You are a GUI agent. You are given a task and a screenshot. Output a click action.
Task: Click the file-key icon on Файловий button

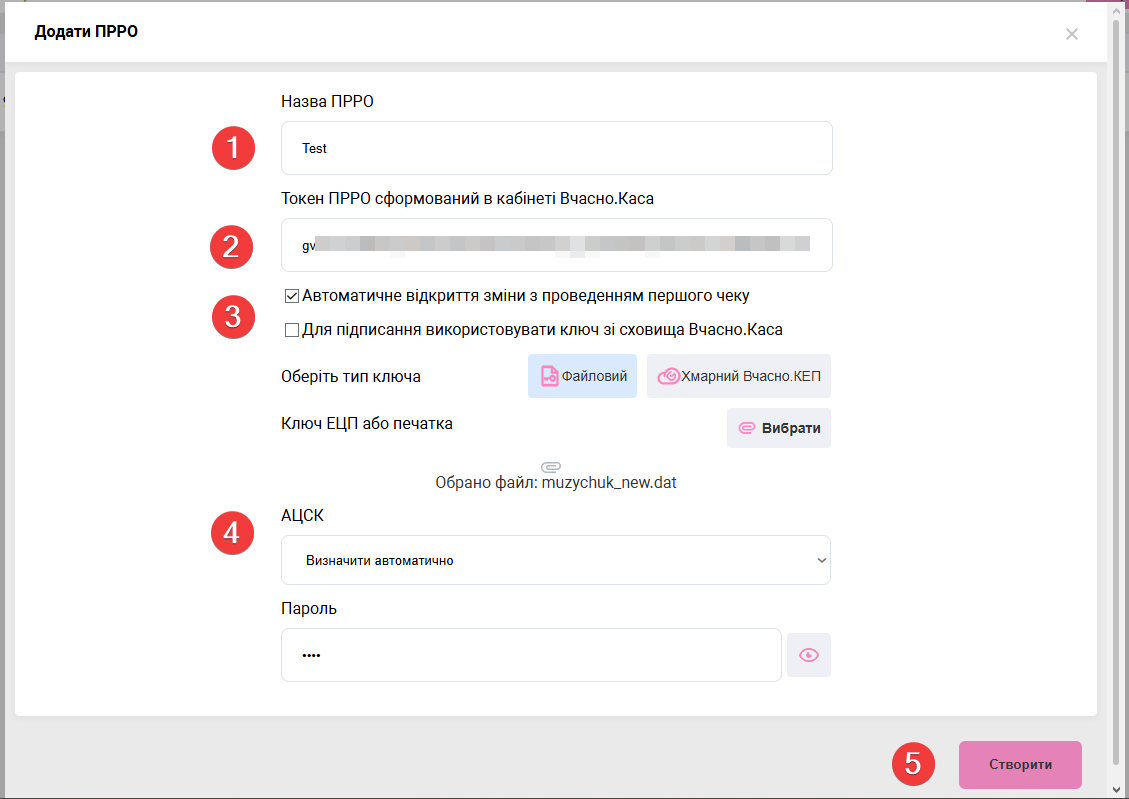549,376
